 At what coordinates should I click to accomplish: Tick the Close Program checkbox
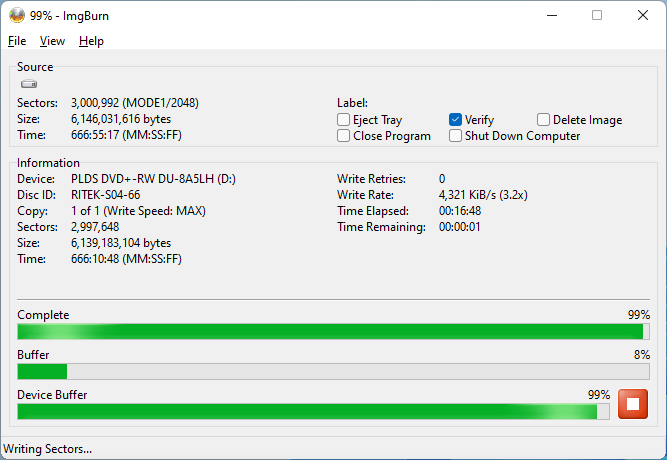(344, 136)
